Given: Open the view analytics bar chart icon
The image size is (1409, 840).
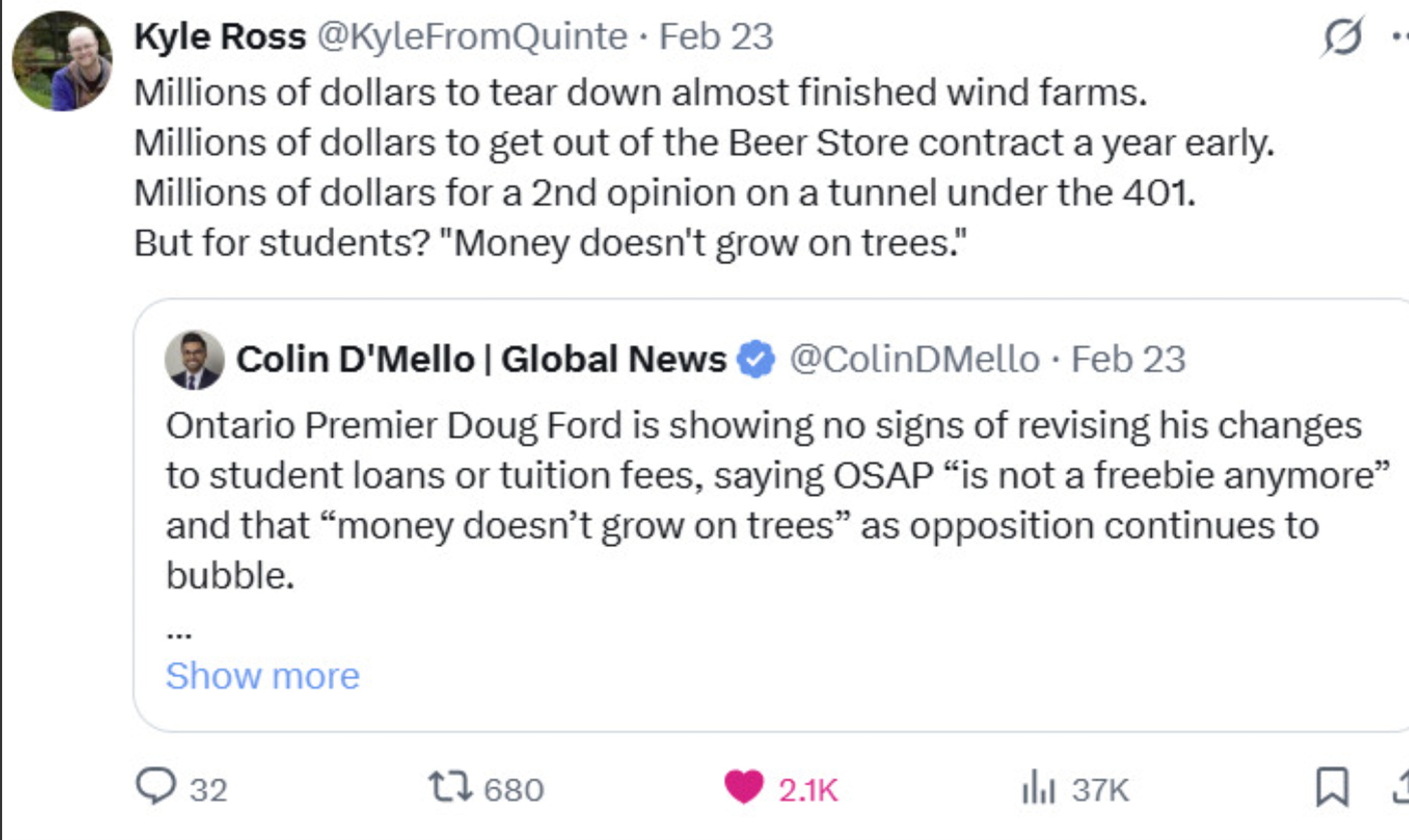Looking at the screenshot, I should coord(1038,788).
